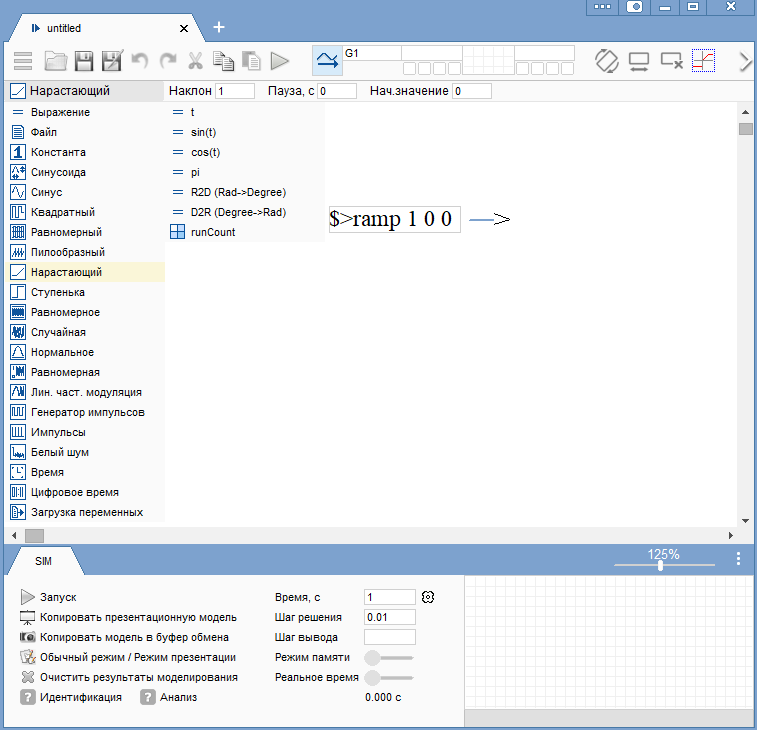This screenshot has width=757, height=730.
Task: Open a new tab with plus
Action: click(x=219, y=28)
